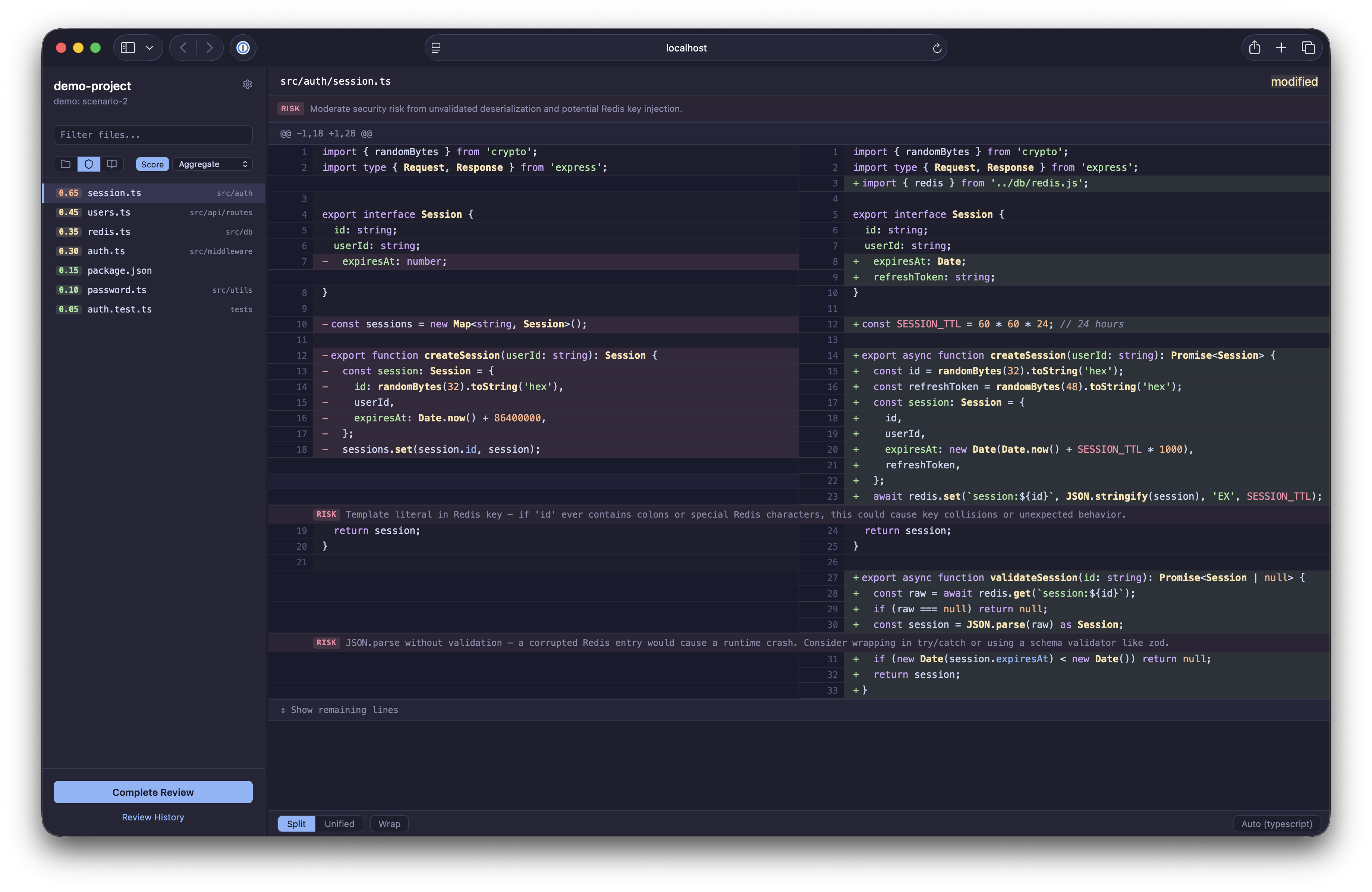Open the Aggregate score dropdown
This screenshot has height=892, width=1372.
tap(213, 164)
